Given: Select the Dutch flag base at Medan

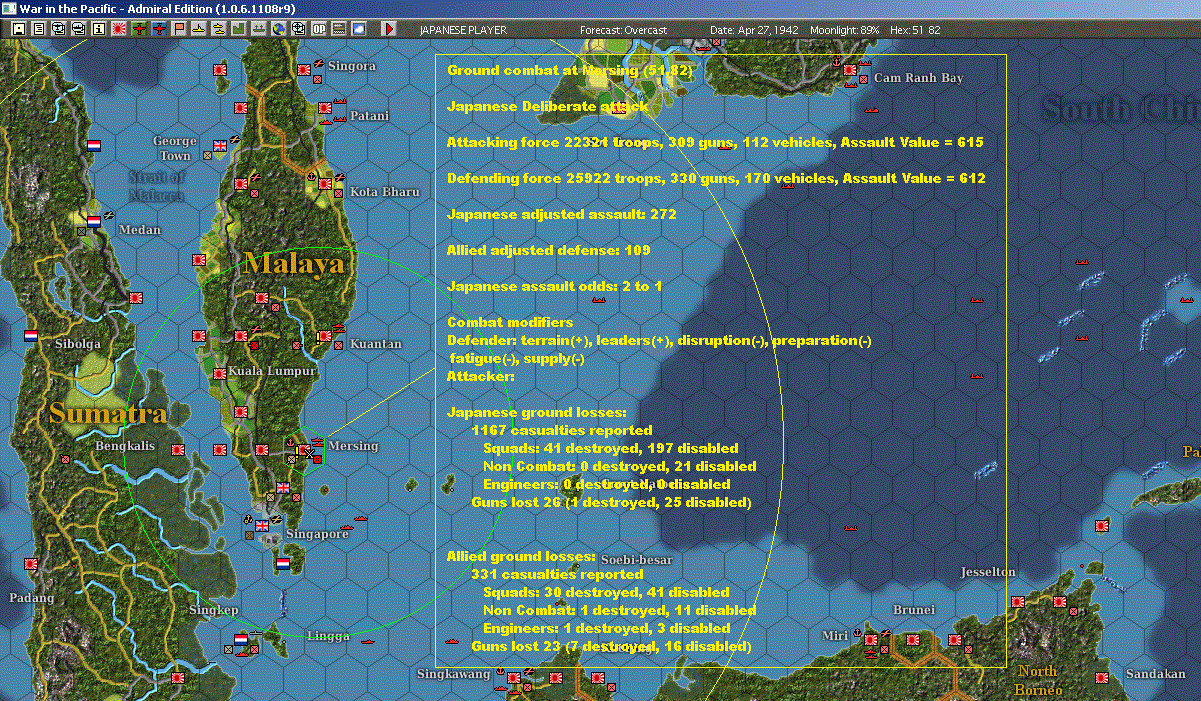Looking at the screenshot, I should (x=94, y=222).
